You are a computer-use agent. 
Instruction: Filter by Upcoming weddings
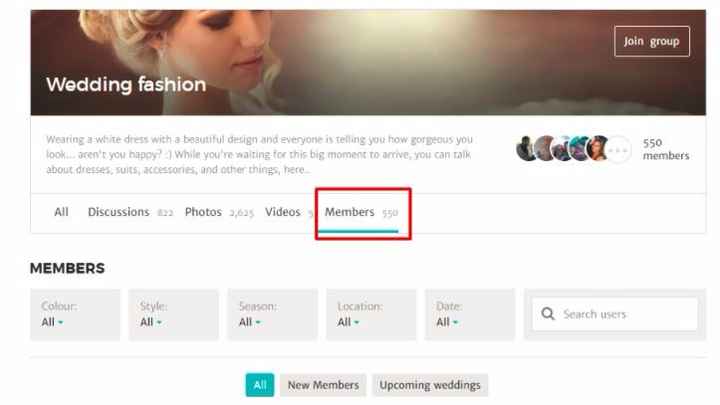430,385
